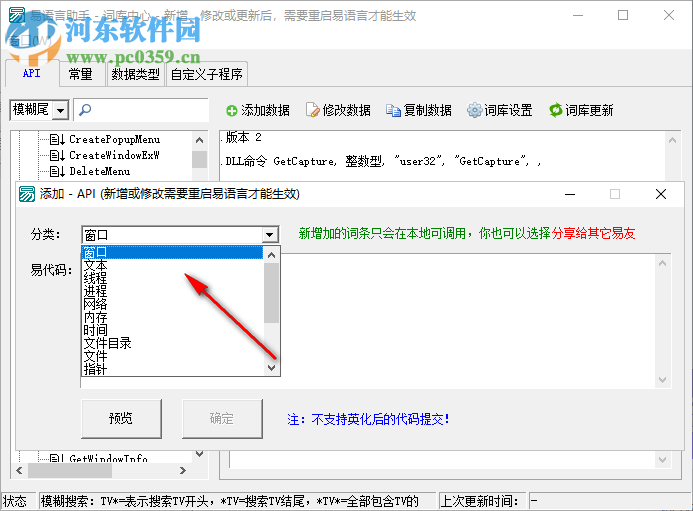Screen dimensions: 693x511
Task: Click the red 分享给其它易友 link
Action: tap(594, 233)
